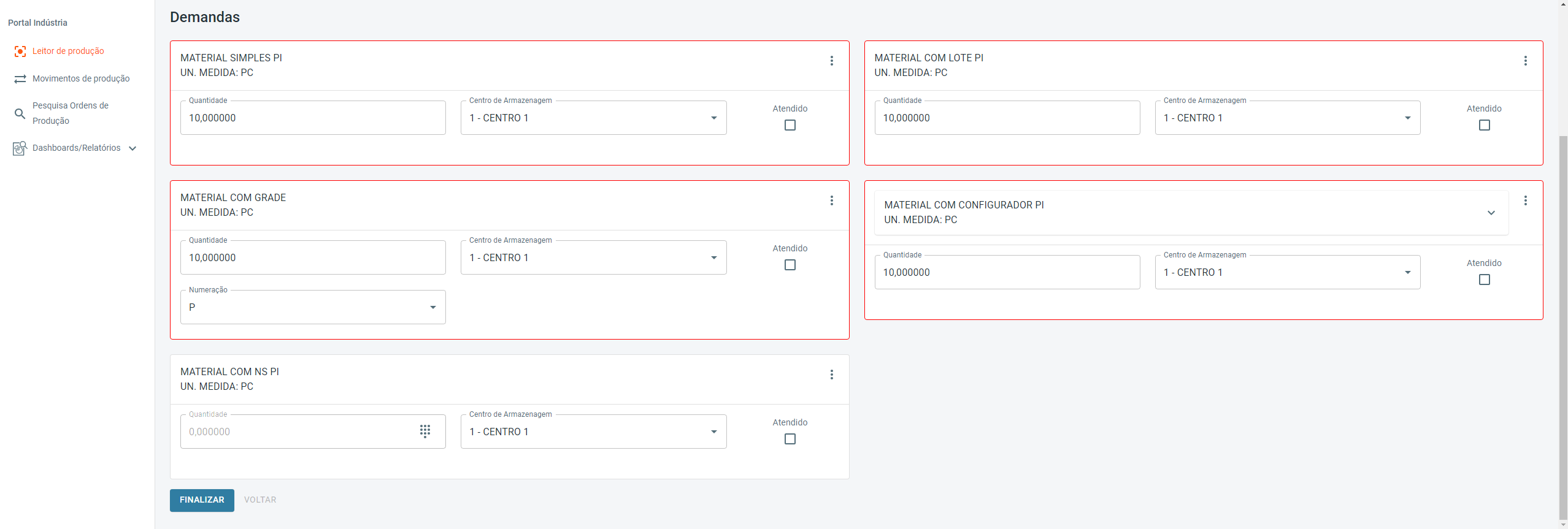This screenshot has height=529, width=1568.
Task: Open Centro de Armazenagem dropdown for MATERIAL COM GRADE
Action: (593, 257)
